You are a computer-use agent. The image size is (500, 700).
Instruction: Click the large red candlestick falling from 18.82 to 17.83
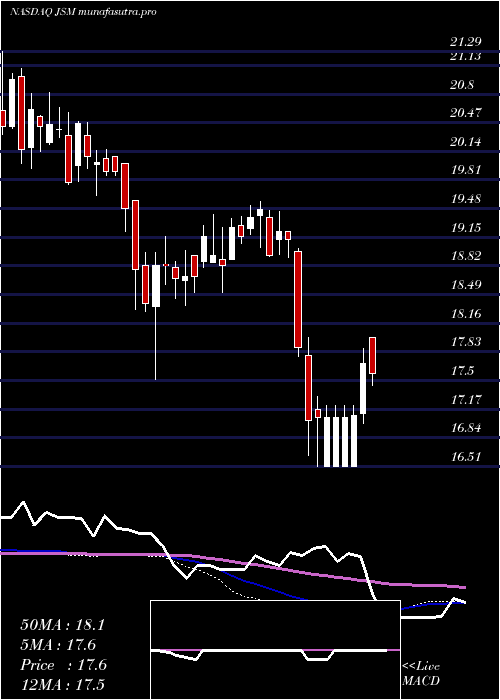tap(298, 300)
